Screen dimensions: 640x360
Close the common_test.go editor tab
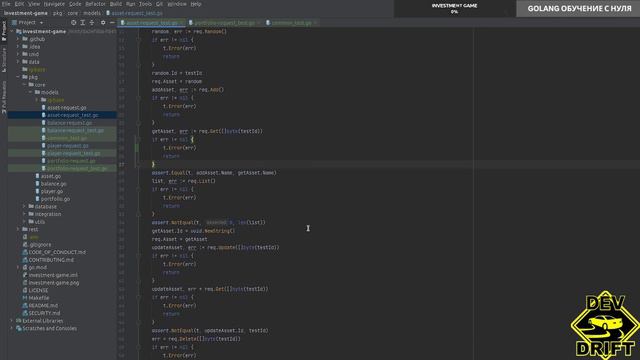pos(316,23)
